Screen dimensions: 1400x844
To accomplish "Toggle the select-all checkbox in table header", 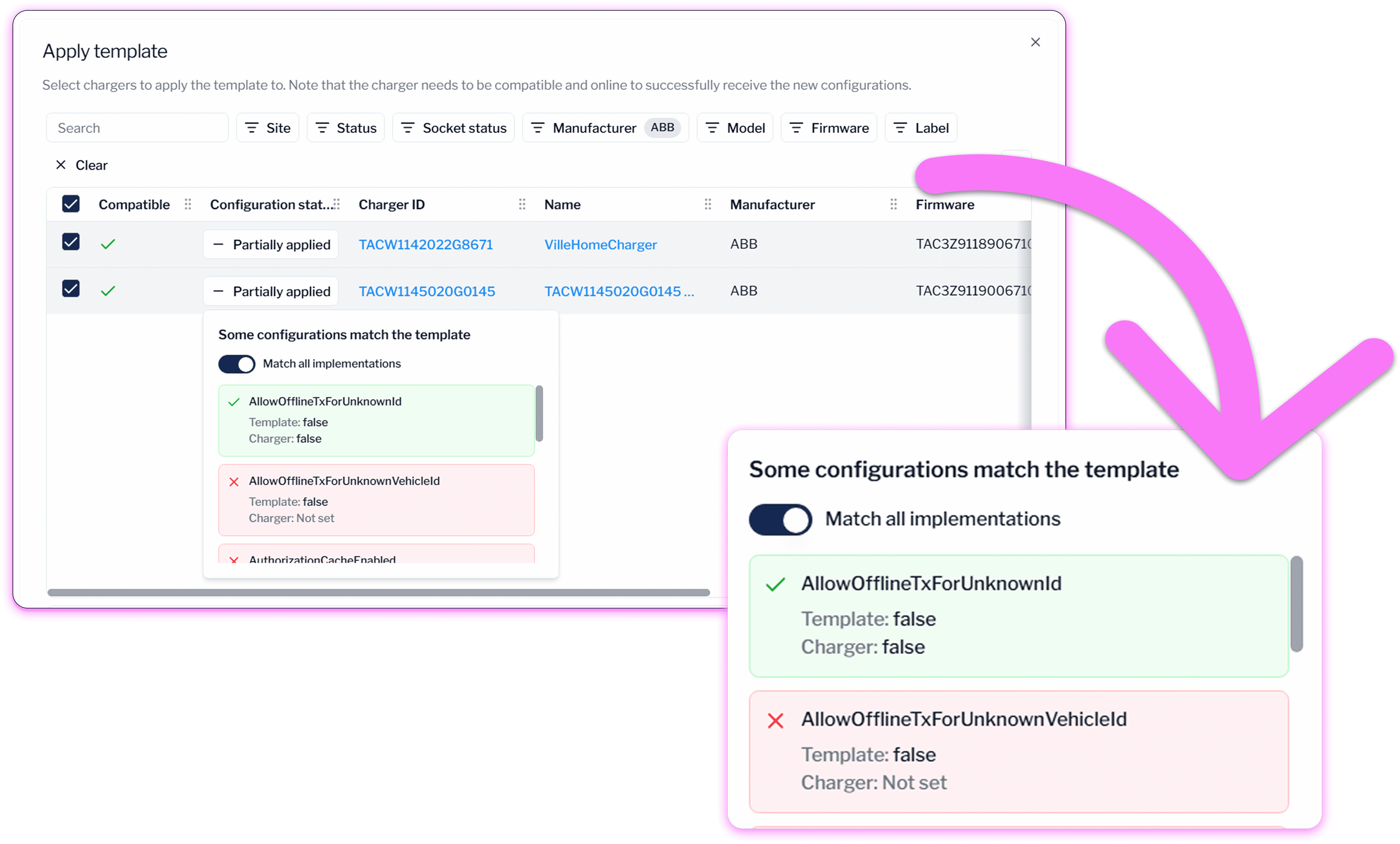I will pos(71,203).
